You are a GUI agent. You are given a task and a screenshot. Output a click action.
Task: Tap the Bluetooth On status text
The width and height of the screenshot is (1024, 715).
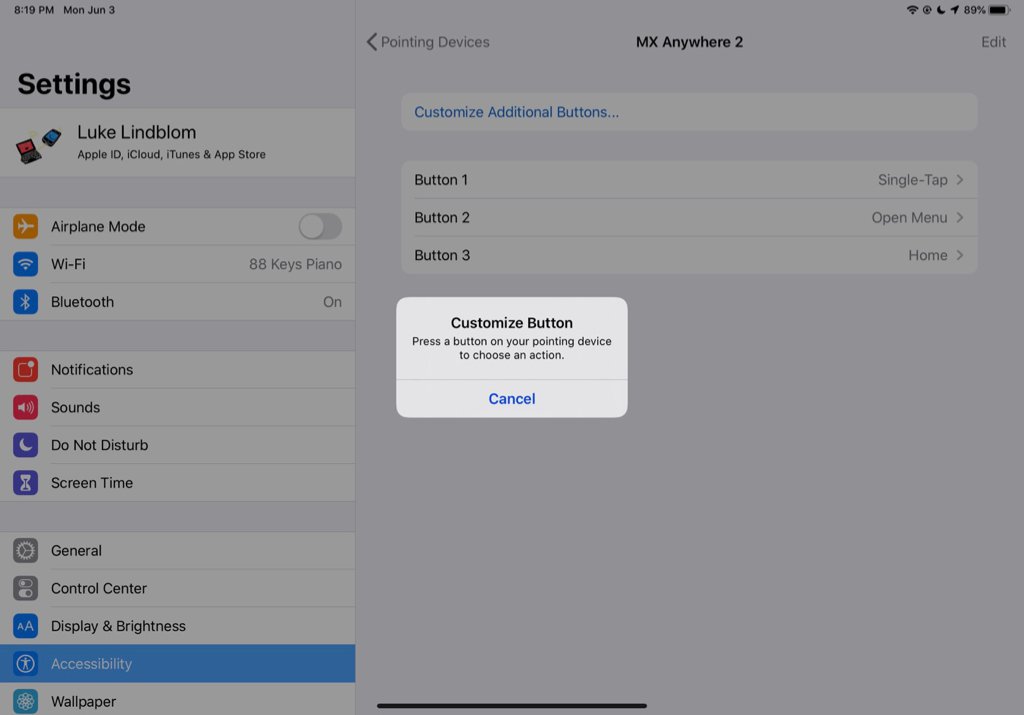(x=332, y=302)
